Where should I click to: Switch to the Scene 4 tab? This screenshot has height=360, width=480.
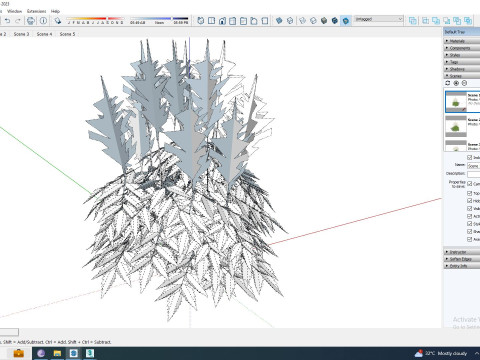(44, 34)
